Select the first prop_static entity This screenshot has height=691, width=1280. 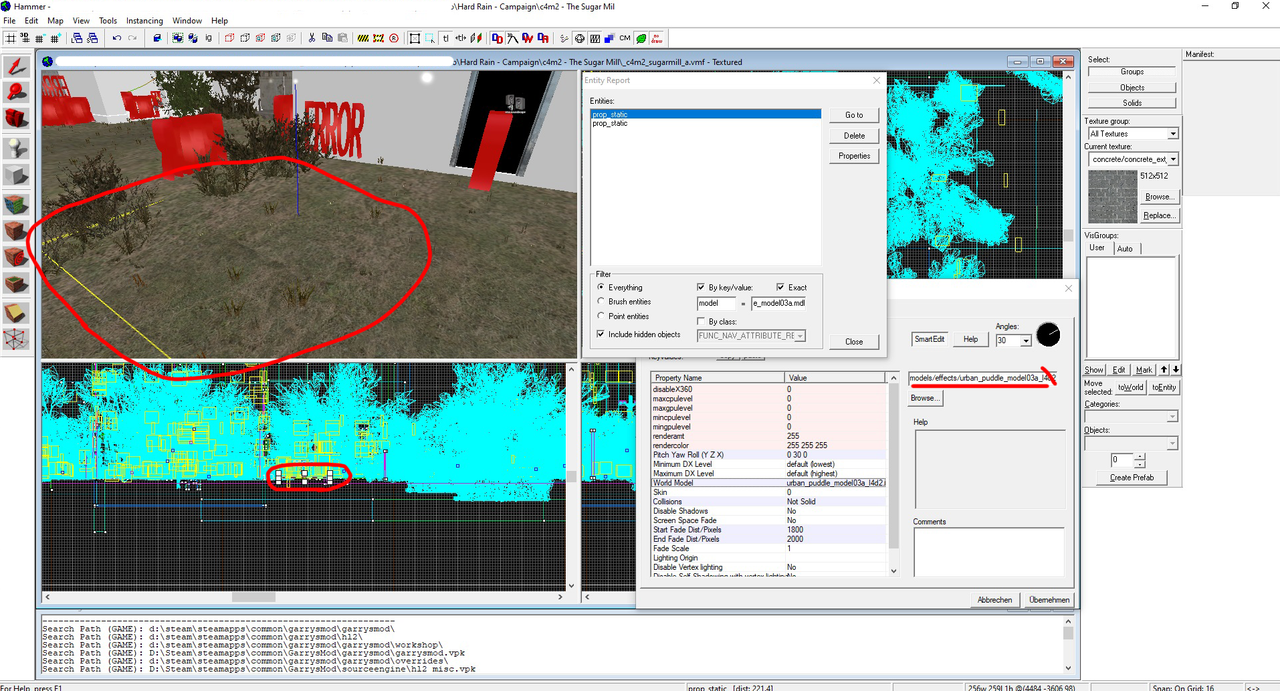pos(706,115)
